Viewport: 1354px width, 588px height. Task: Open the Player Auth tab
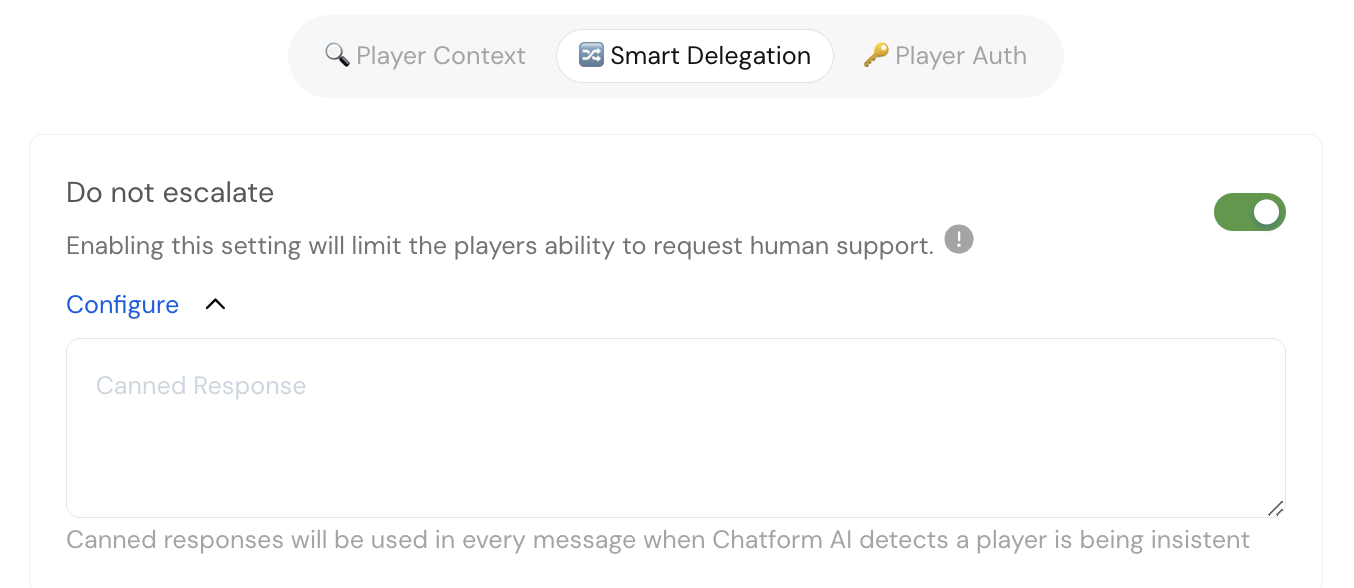pos(945,55)
